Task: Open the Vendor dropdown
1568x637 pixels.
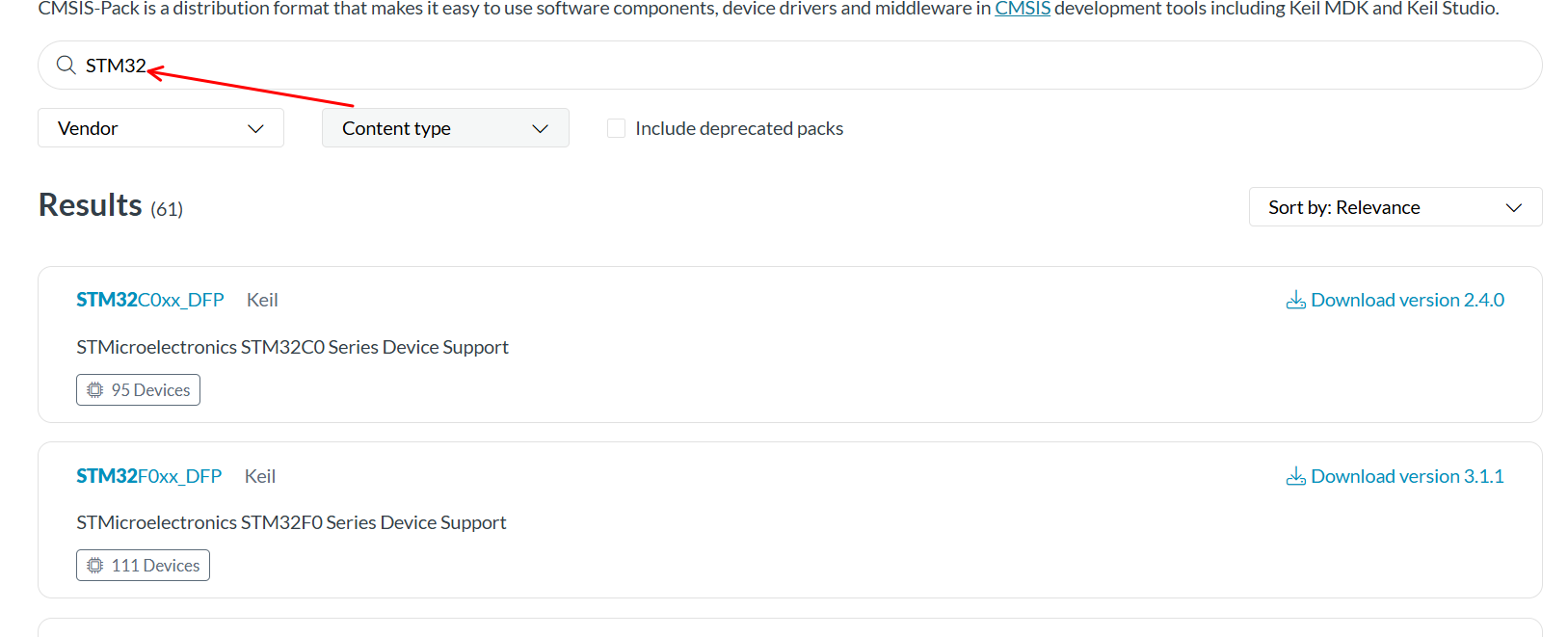Action: pyautogui.click(x=161, y=128)
